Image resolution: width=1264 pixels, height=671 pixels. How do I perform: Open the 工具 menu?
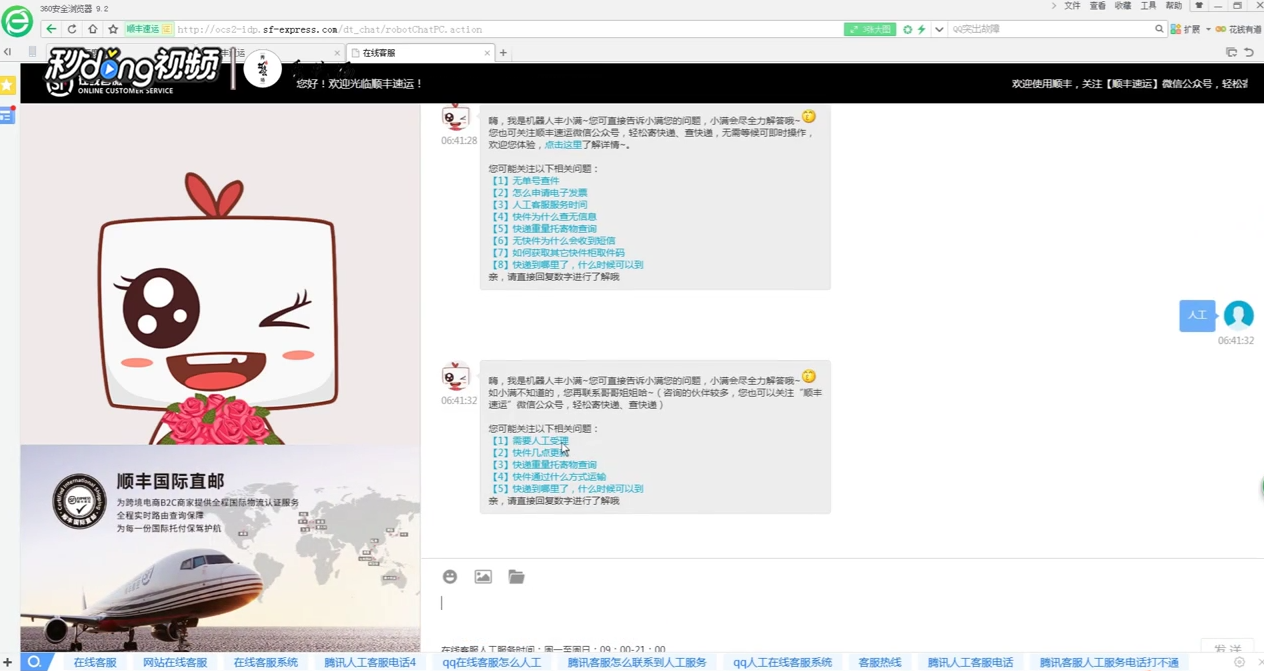(x=1149, y=6)
